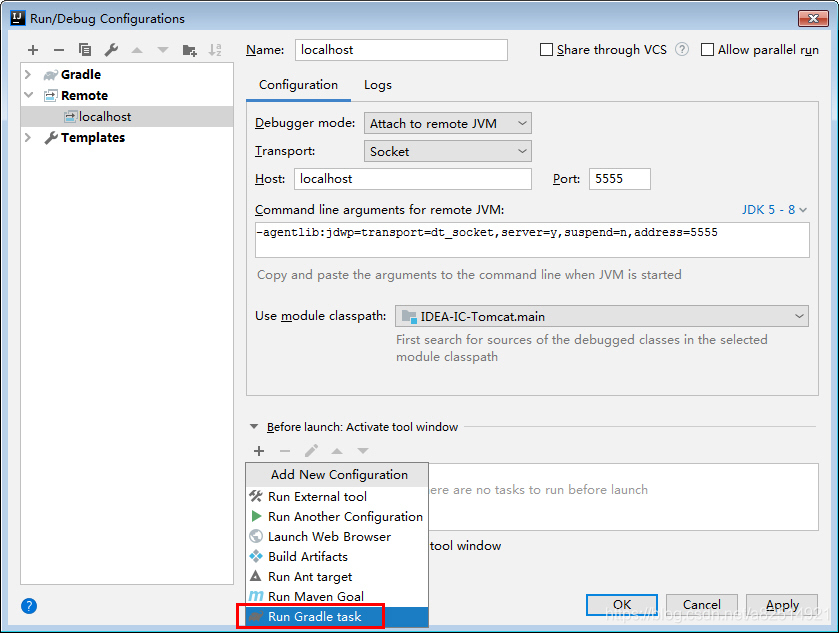
Task: Open the Debugger mode dropdown
Action: point(447,123)
